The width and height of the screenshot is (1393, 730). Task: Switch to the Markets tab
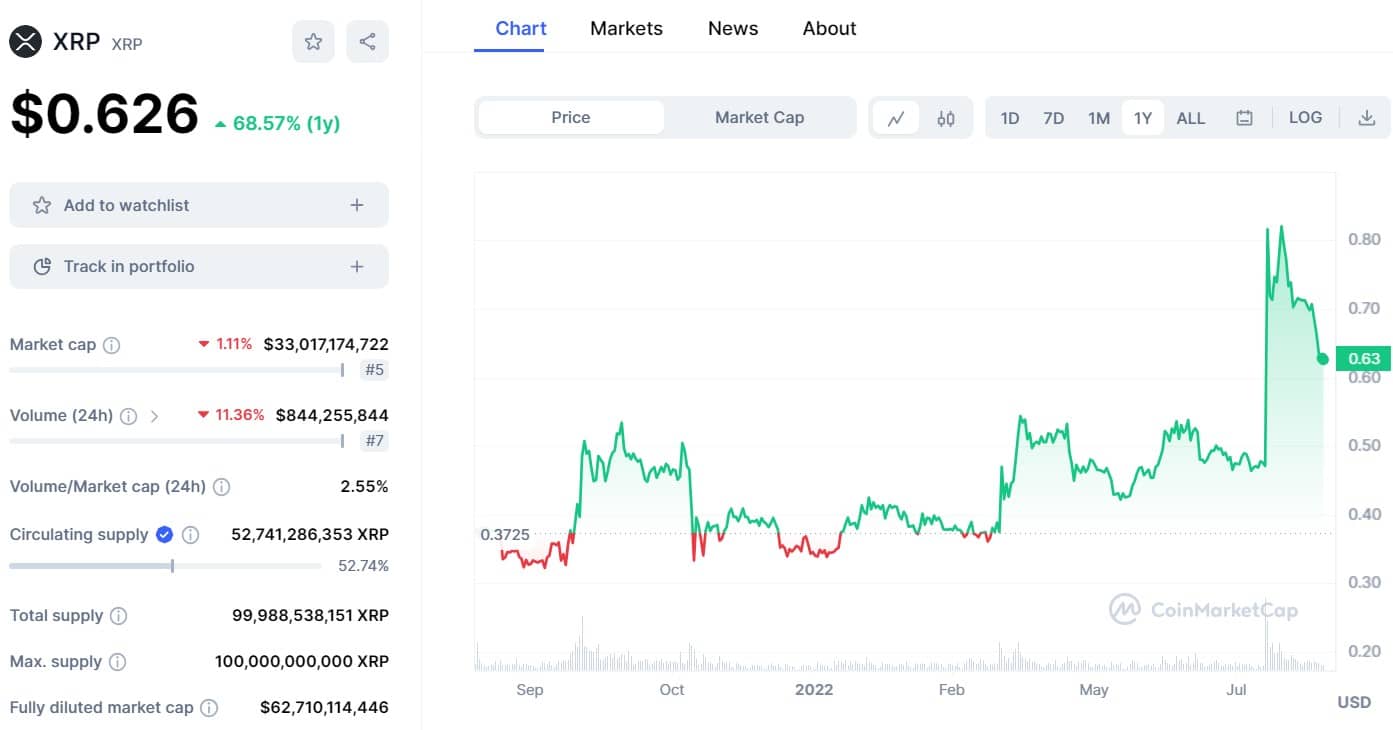click(x=626, y=28)
